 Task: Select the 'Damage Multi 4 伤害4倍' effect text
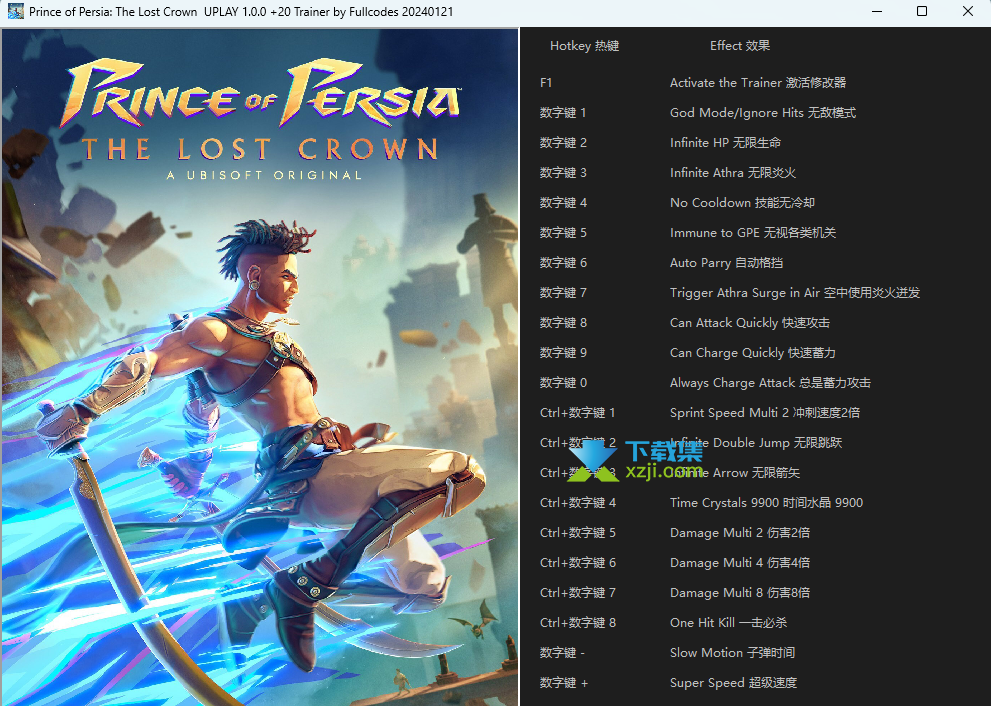pyautogui.click(x=740, y=563)
